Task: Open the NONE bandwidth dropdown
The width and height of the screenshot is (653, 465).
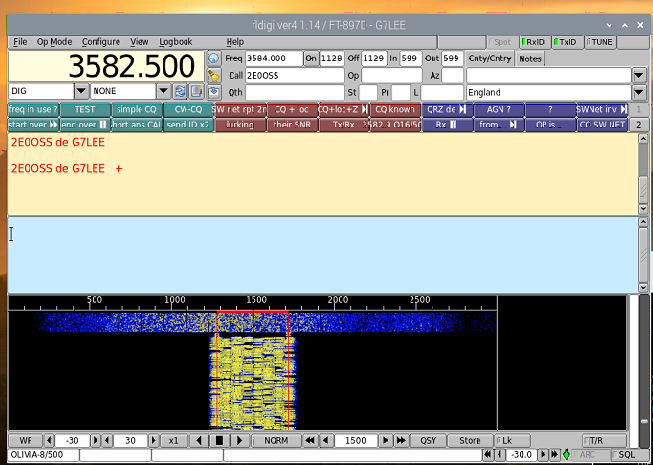Action: click(x=164, y=91)
